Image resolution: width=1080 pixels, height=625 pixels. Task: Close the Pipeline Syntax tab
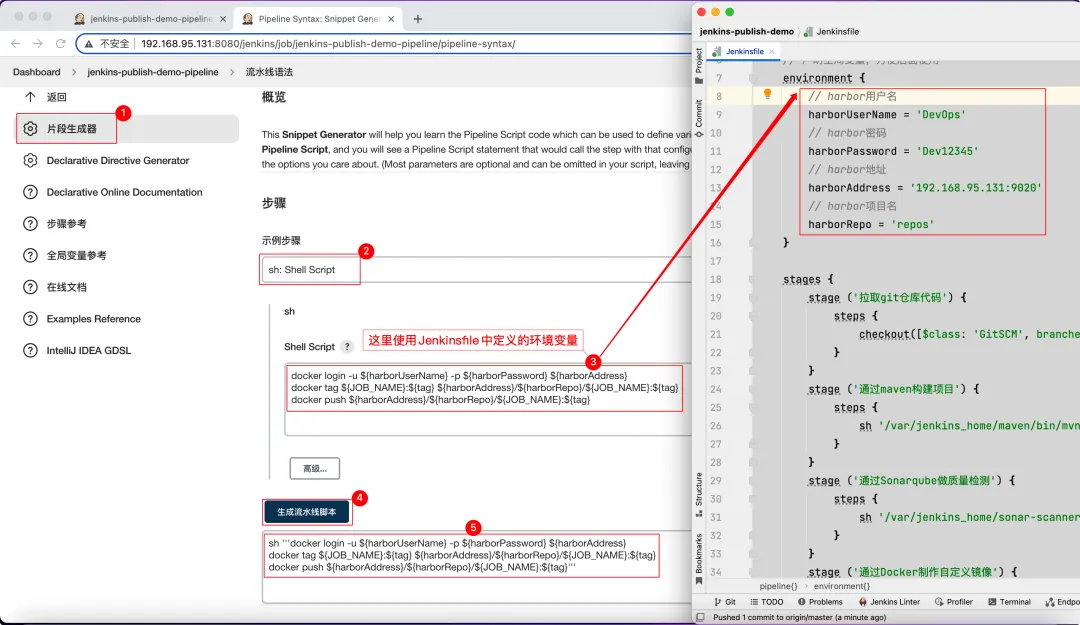click(391, 19)
